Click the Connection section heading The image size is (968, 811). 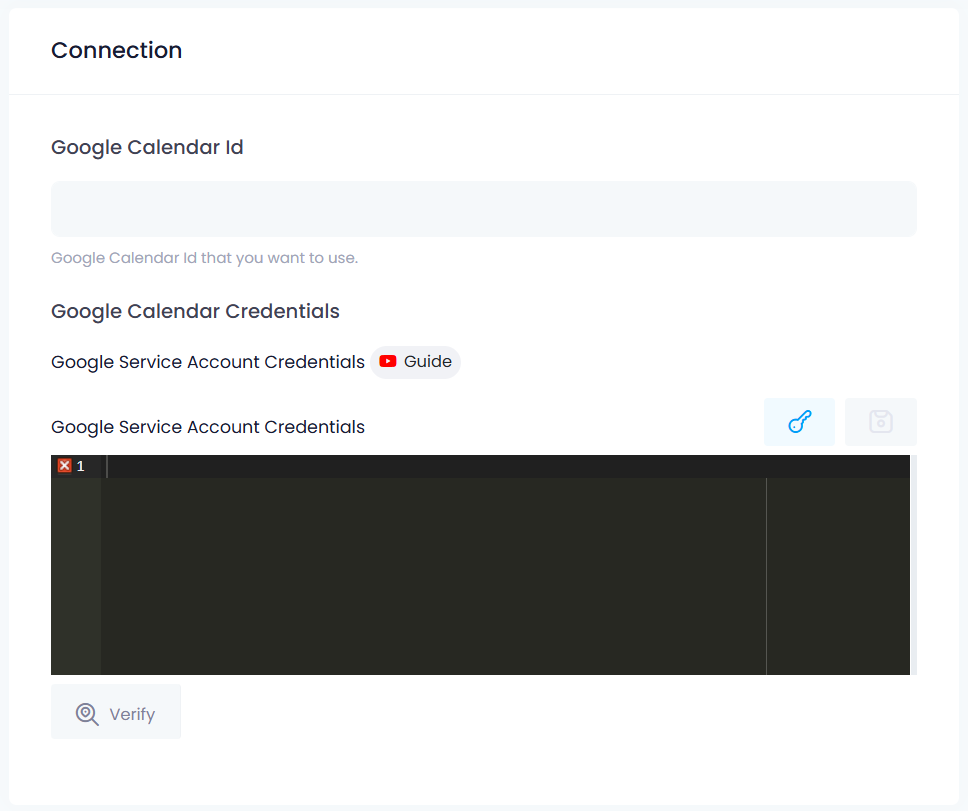[117, 51]
